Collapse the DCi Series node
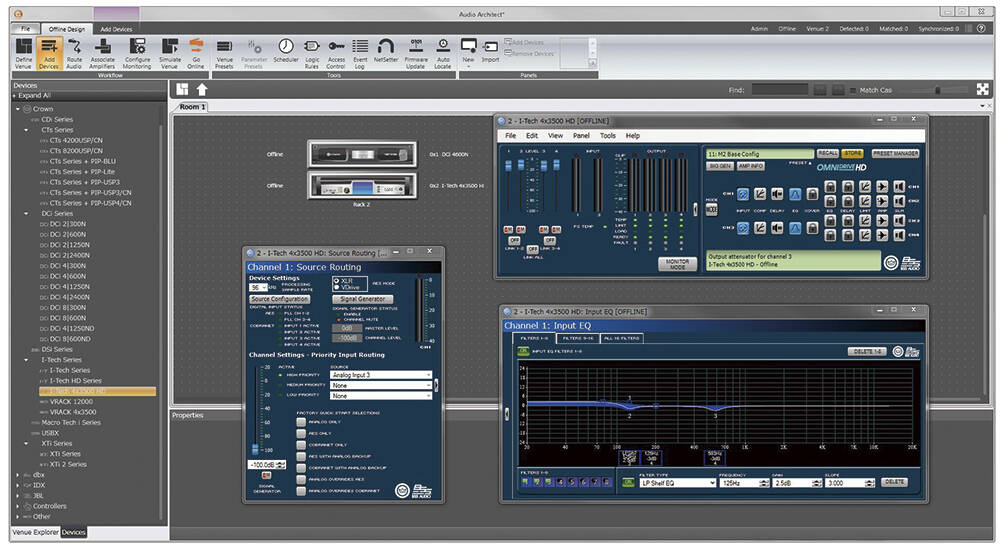1000x545 pixels. (x=27, y=214)
